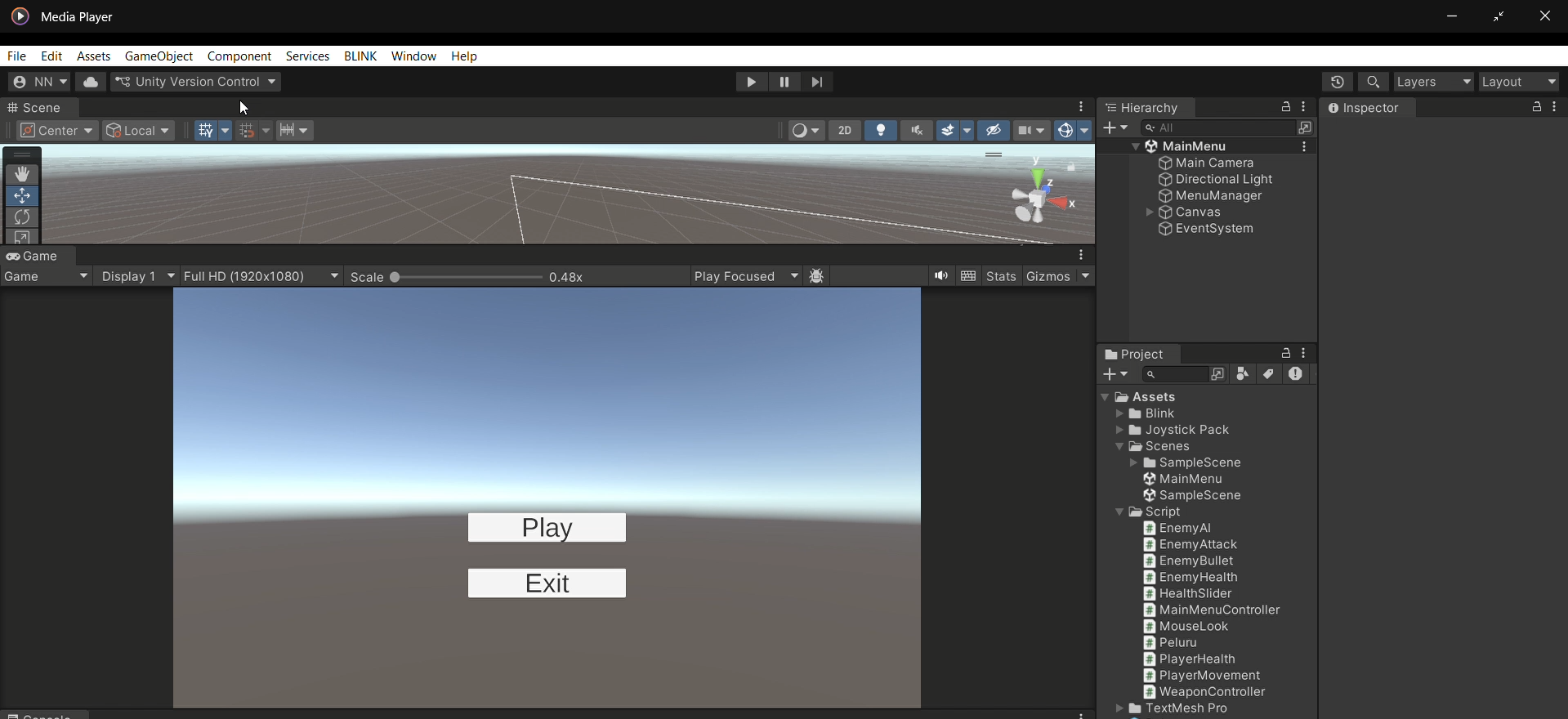1568x719 pixels.
Task: Select the Rotate tool in Scene toolbar
Action: click(x=22, y=217)
